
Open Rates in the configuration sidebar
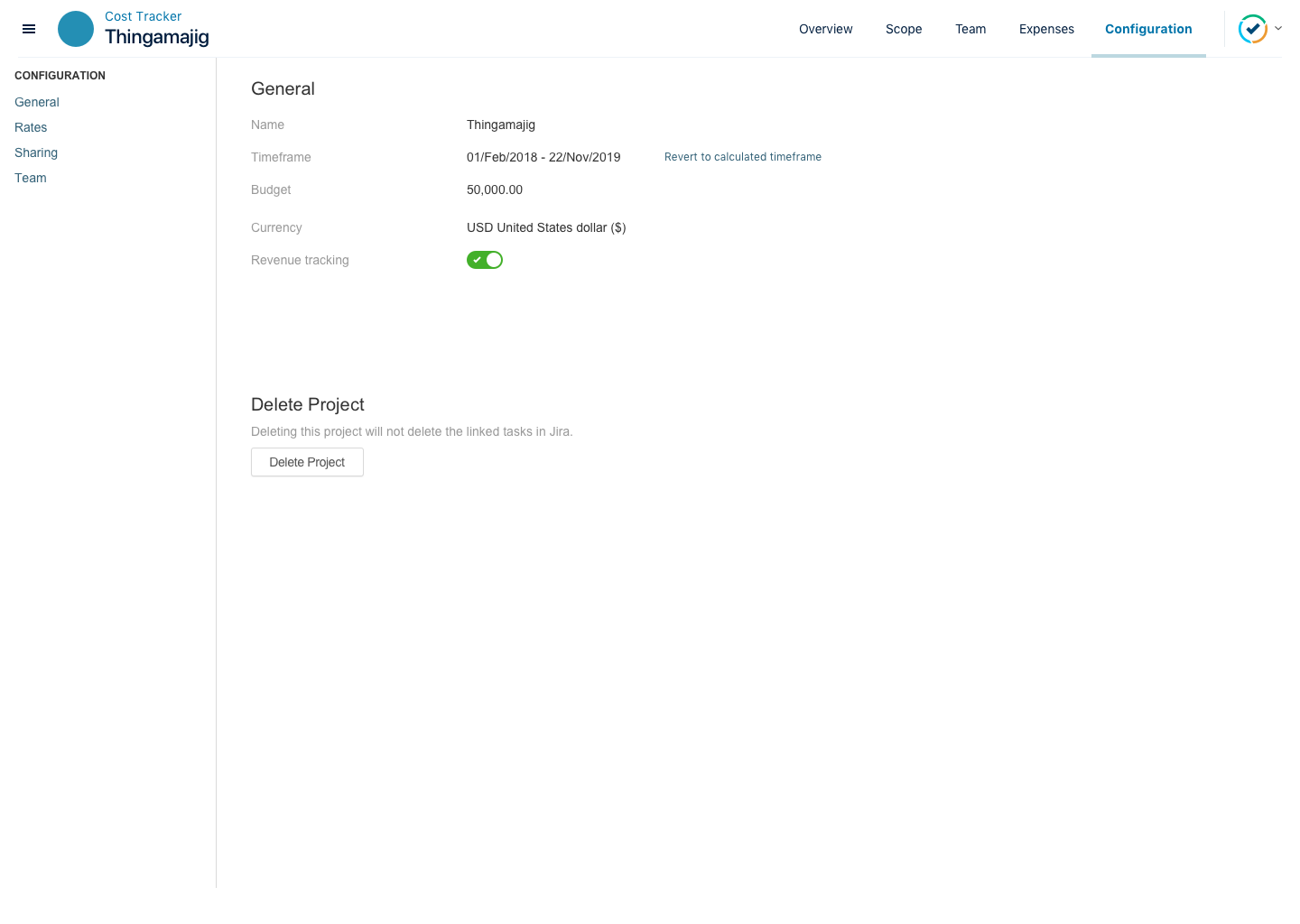coord(31,127)
